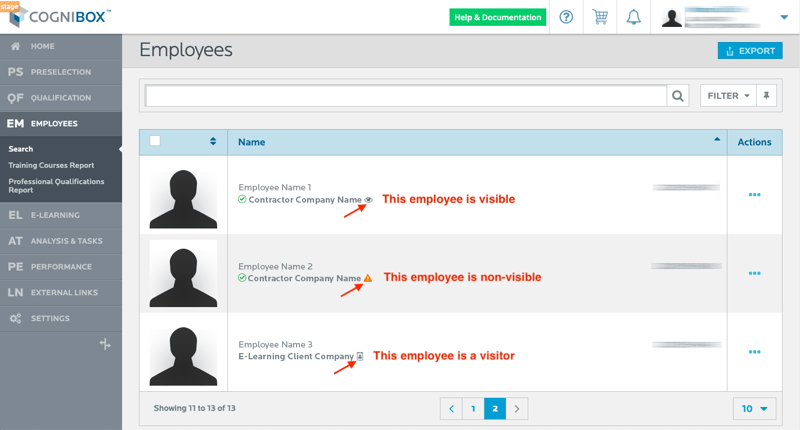Image resolution: width=800 pixels, height=430 pixels.
Task: Open Settings in sidebar
Action: click(61, 318)
